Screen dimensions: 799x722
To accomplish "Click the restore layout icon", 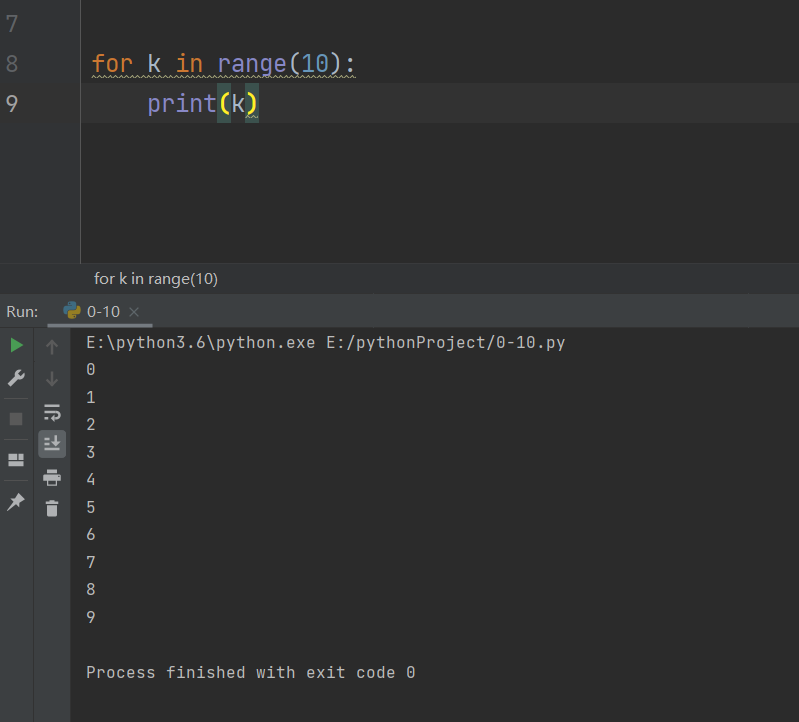I will 16,460.
